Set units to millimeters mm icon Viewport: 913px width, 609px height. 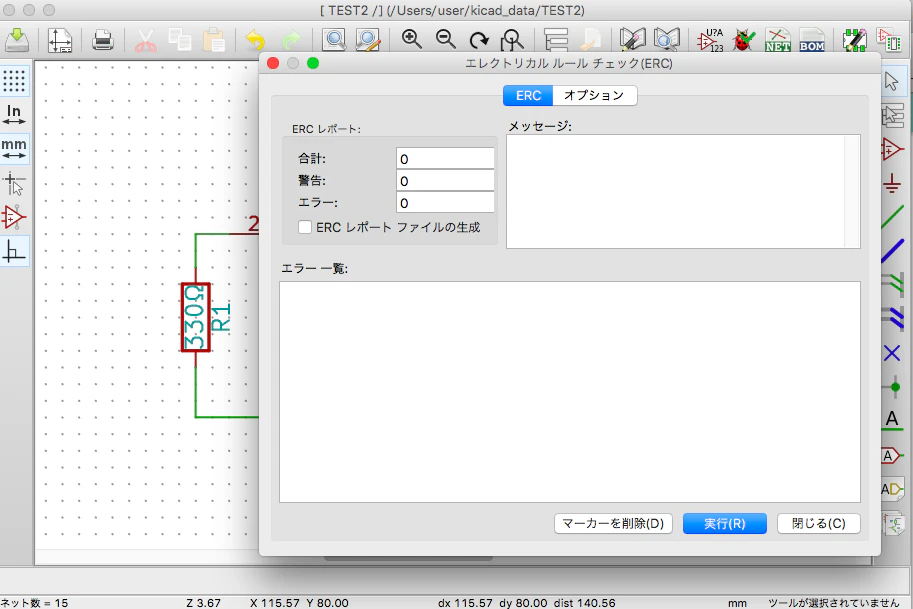(14, 148)
